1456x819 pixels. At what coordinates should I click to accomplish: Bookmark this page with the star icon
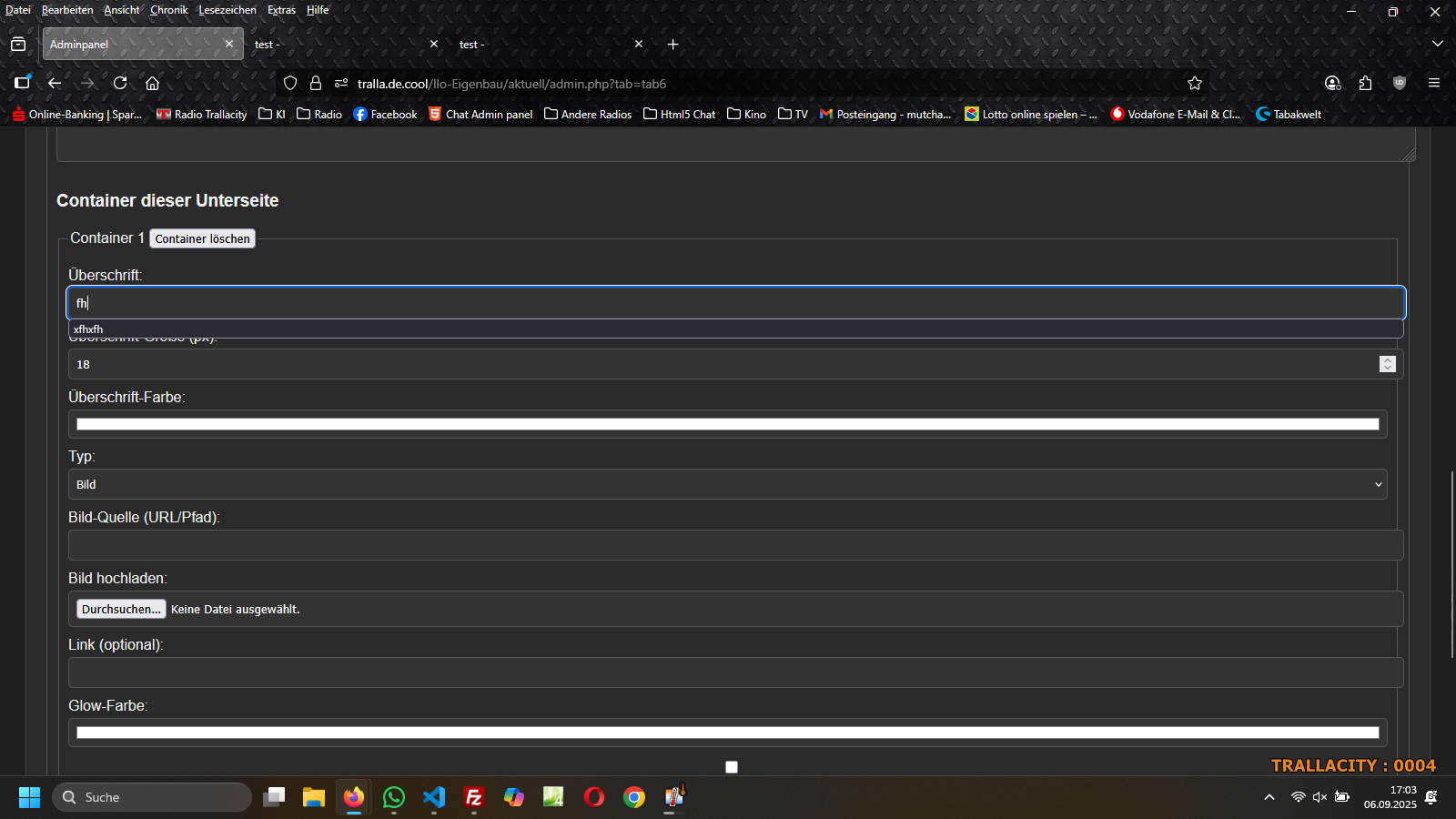pyautogui.click(x=1195, y=83)
